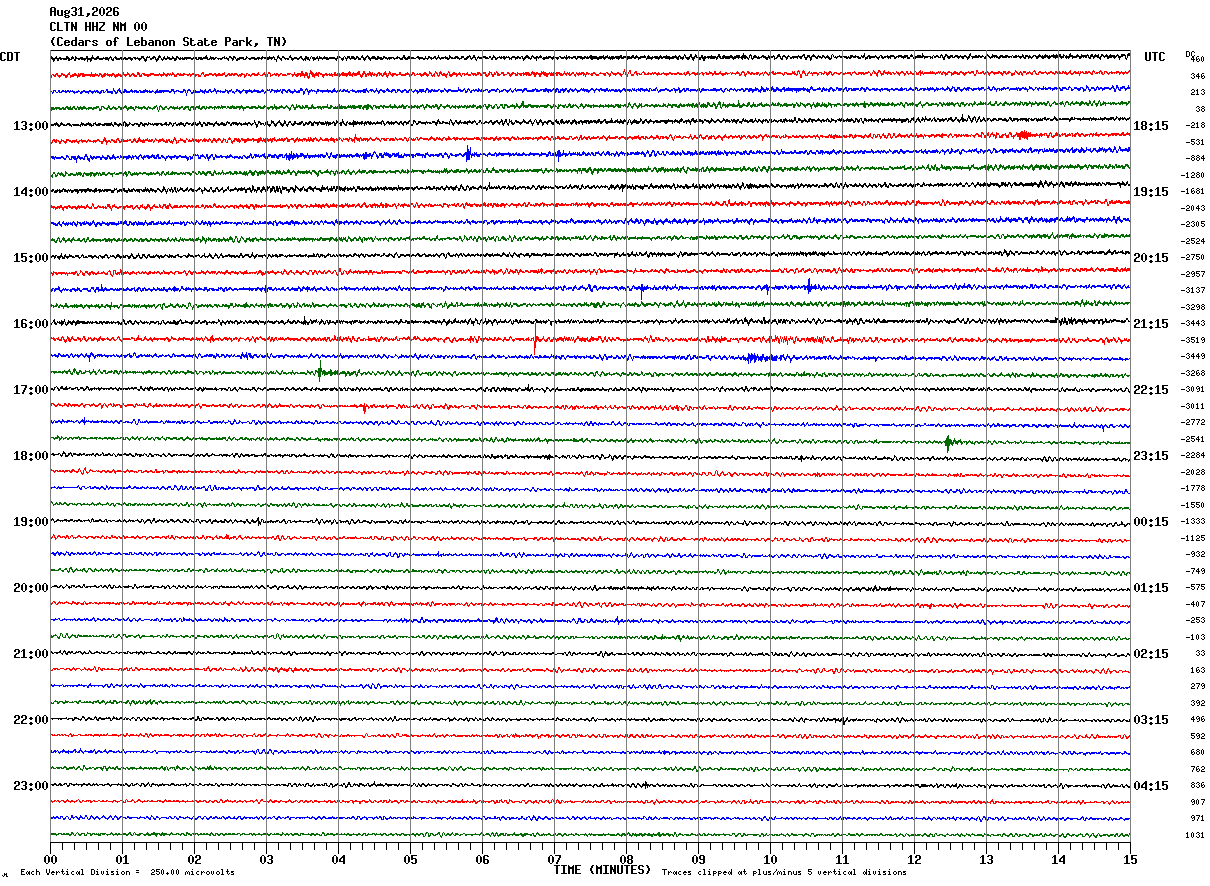Click the 18:15 UTC time label
Screen dimensions: 1210x886
click(1151, 126)
